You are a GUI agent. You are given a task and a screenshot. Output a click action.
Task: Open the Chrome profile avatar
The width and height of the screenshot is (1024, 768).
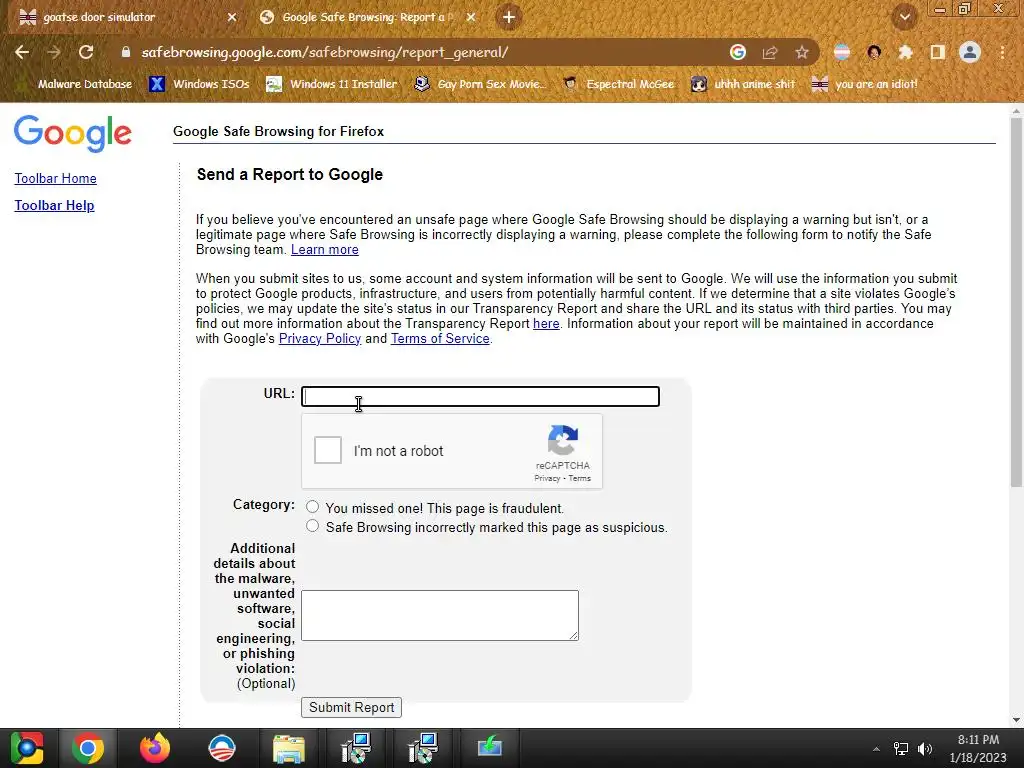pos(970,52)
